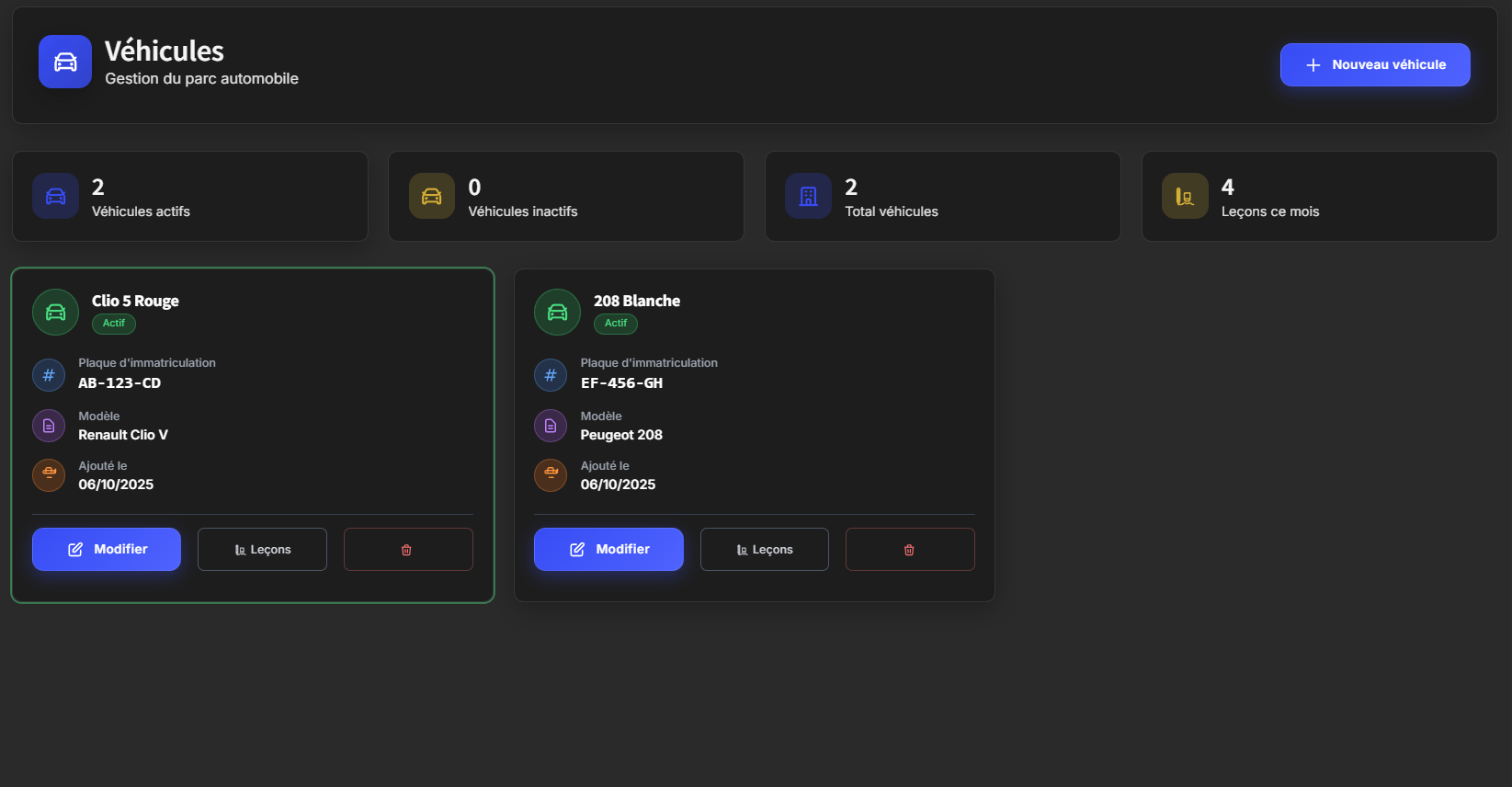
Task: Click the yellow car icon for Véhicules inactifs
Action: 432,196
